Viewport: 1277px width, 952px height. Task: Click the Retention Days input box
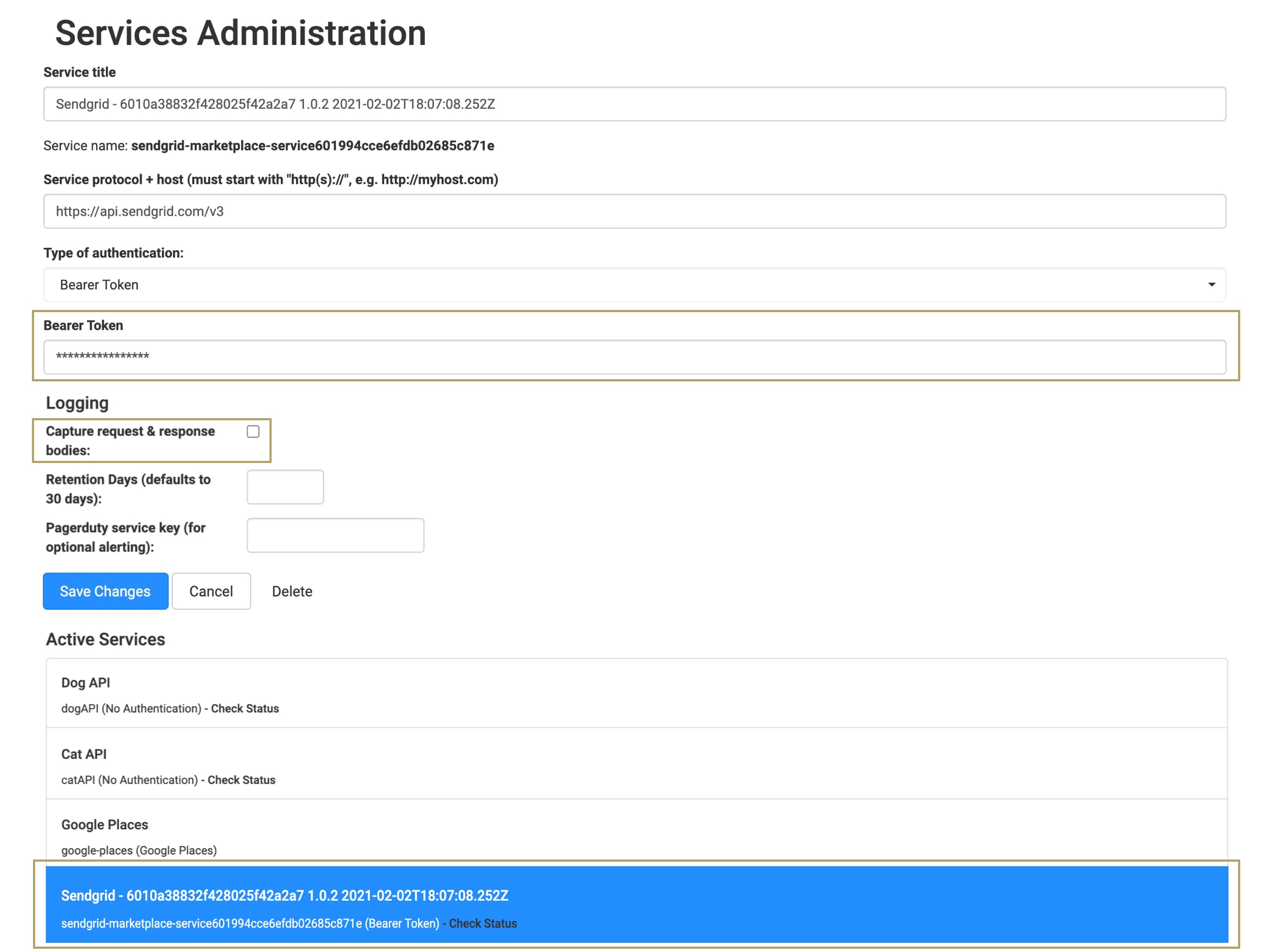pos(285,487)
